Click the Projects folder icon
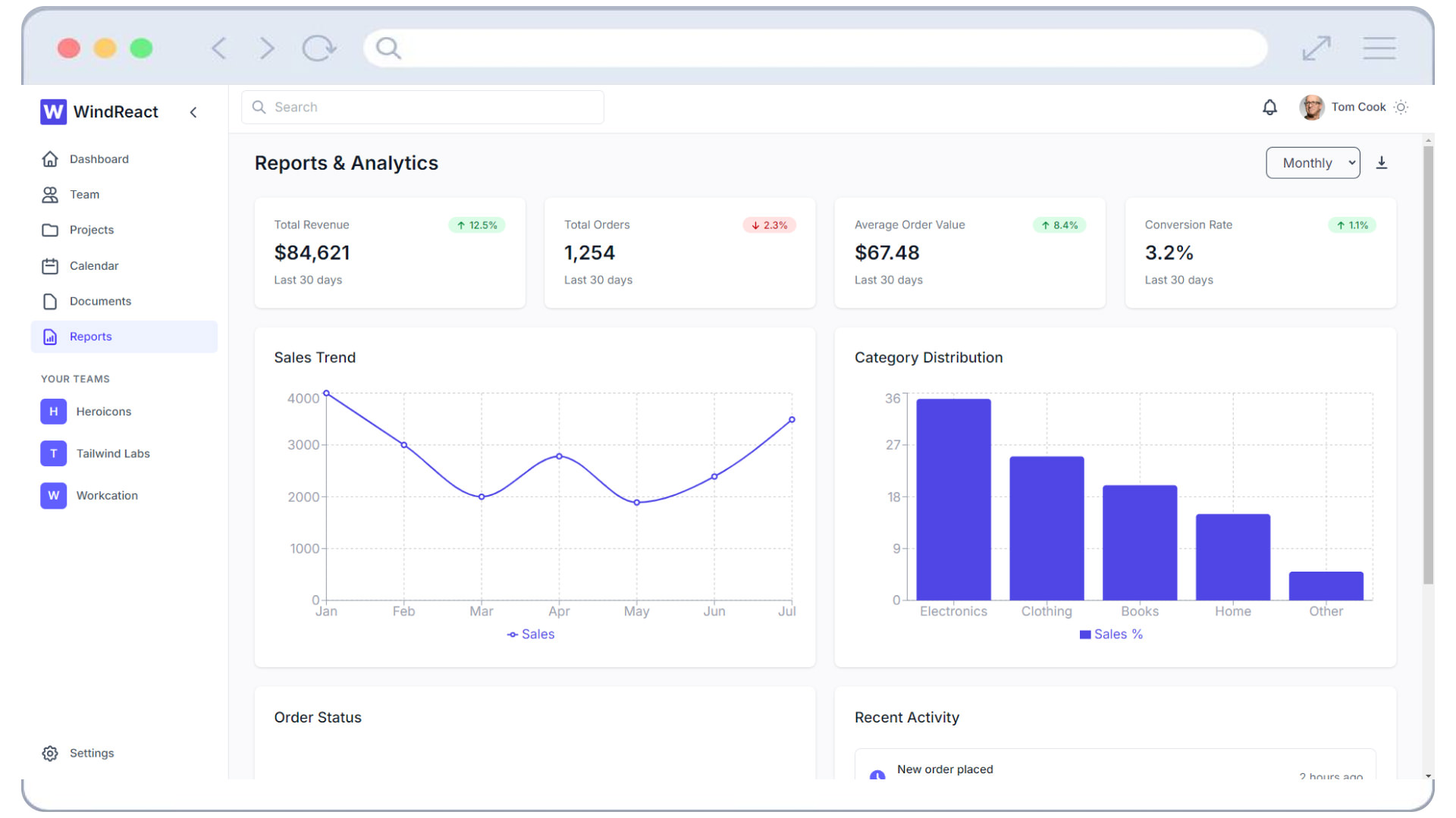Image resolution: width=1456 pixels, height=818 pixels. tap(50, 230)
